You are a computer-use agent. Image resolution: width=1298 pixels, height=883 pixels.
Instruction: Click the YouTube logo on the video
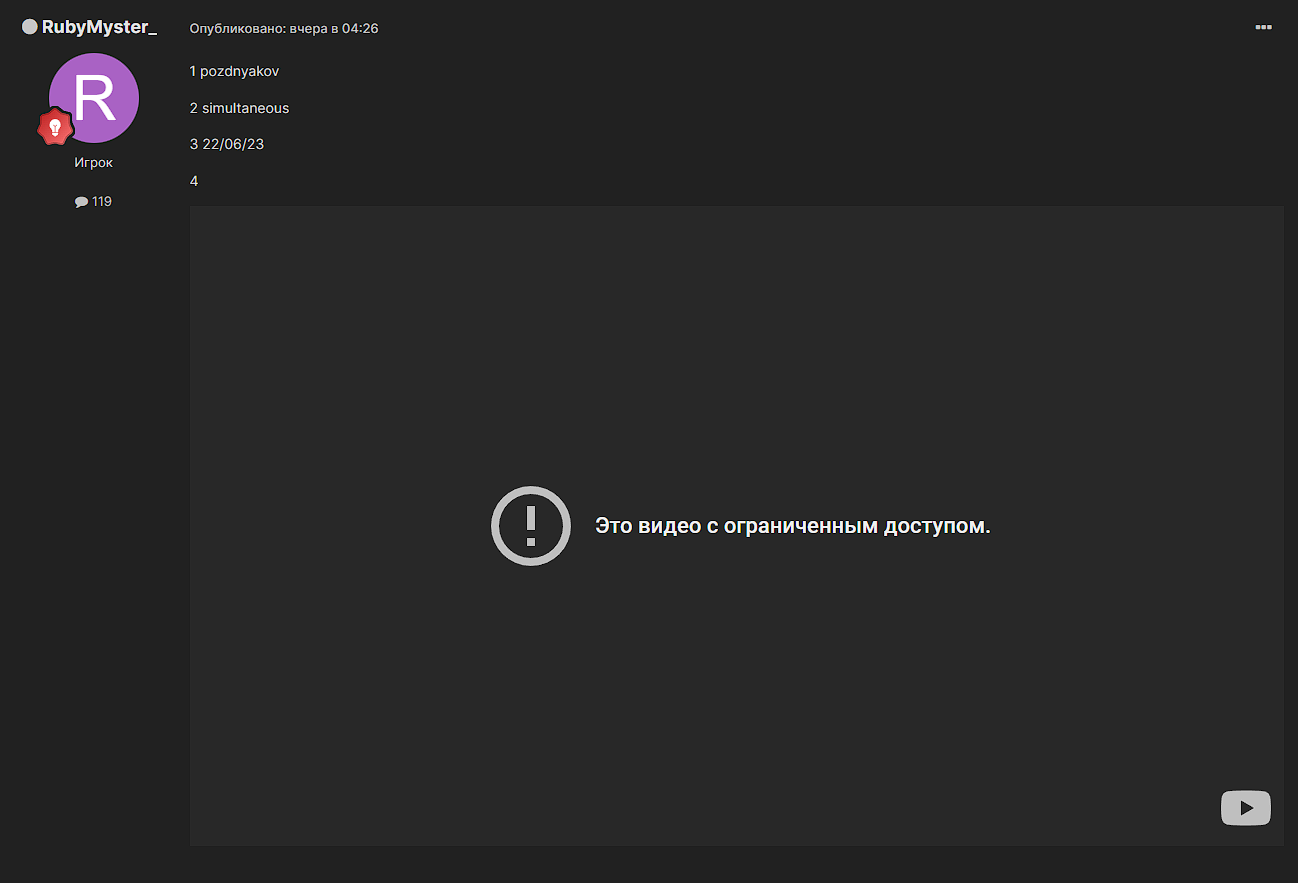pyautogui.click(x=1245, y=808)
